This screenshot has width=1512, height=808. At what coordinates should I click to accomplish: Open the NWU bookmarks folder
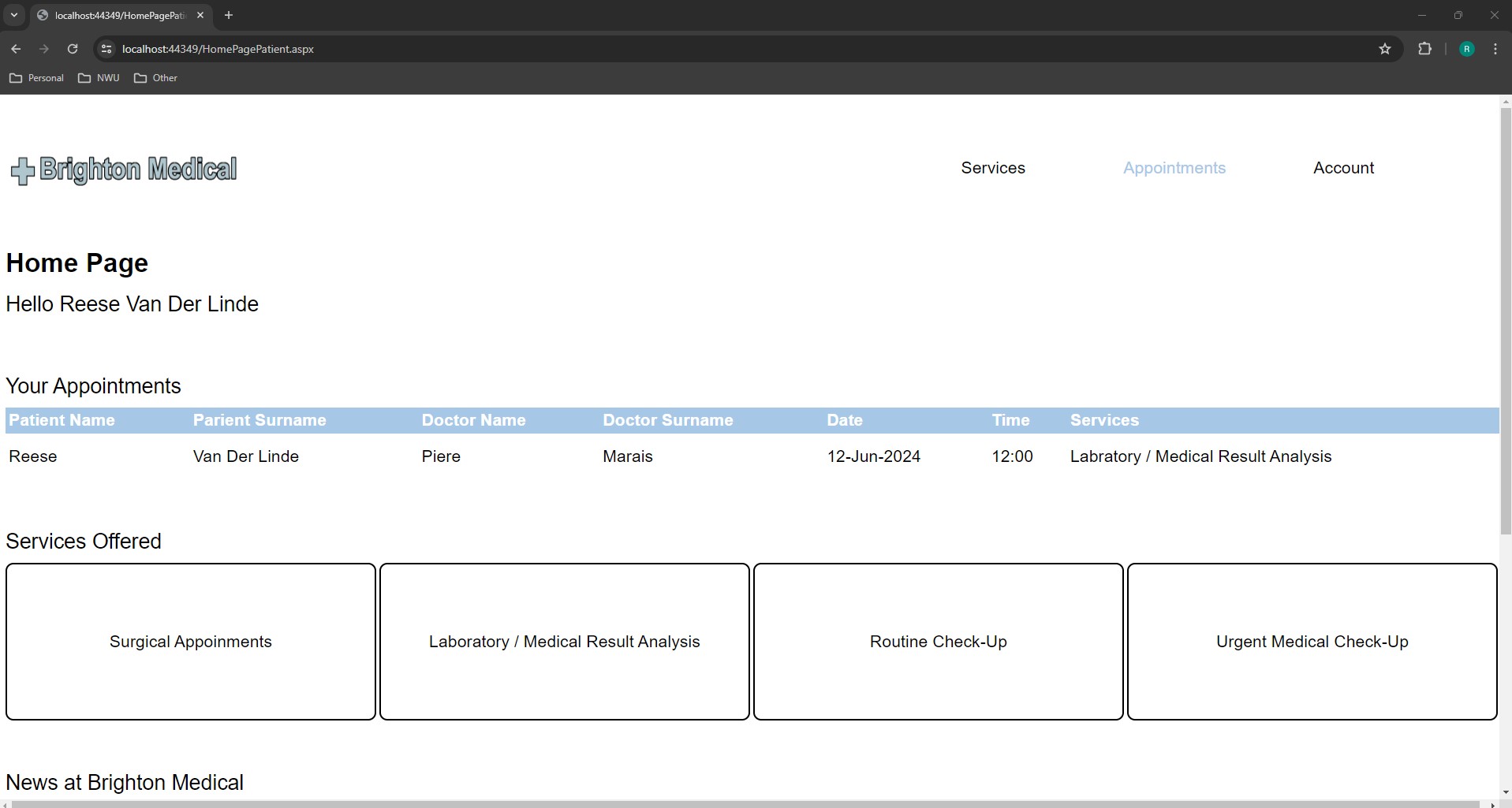coord(99,78)
